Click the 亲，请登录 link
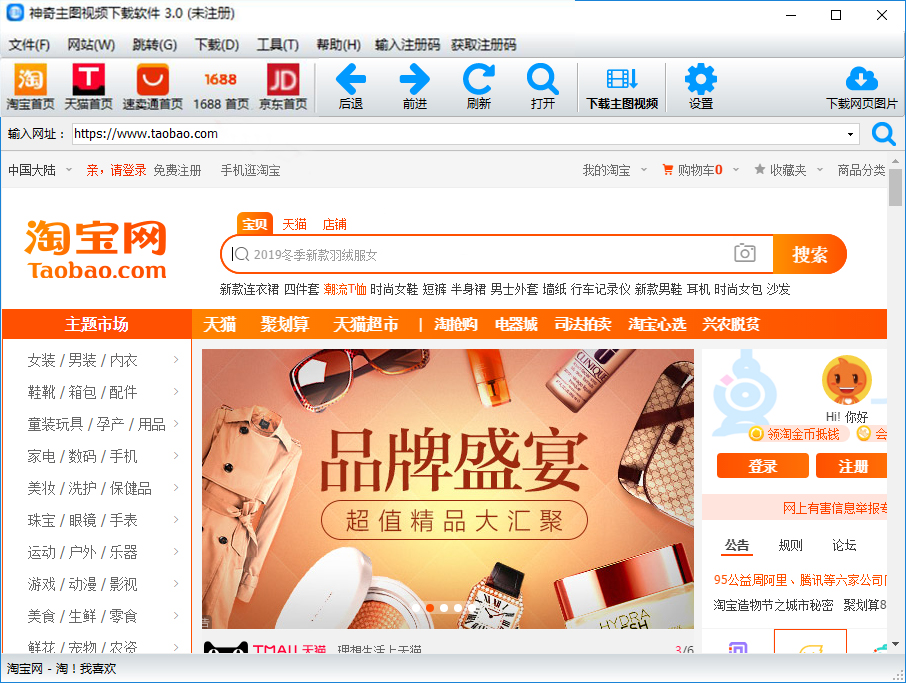 pyautogui.click(x=116, y=170)
